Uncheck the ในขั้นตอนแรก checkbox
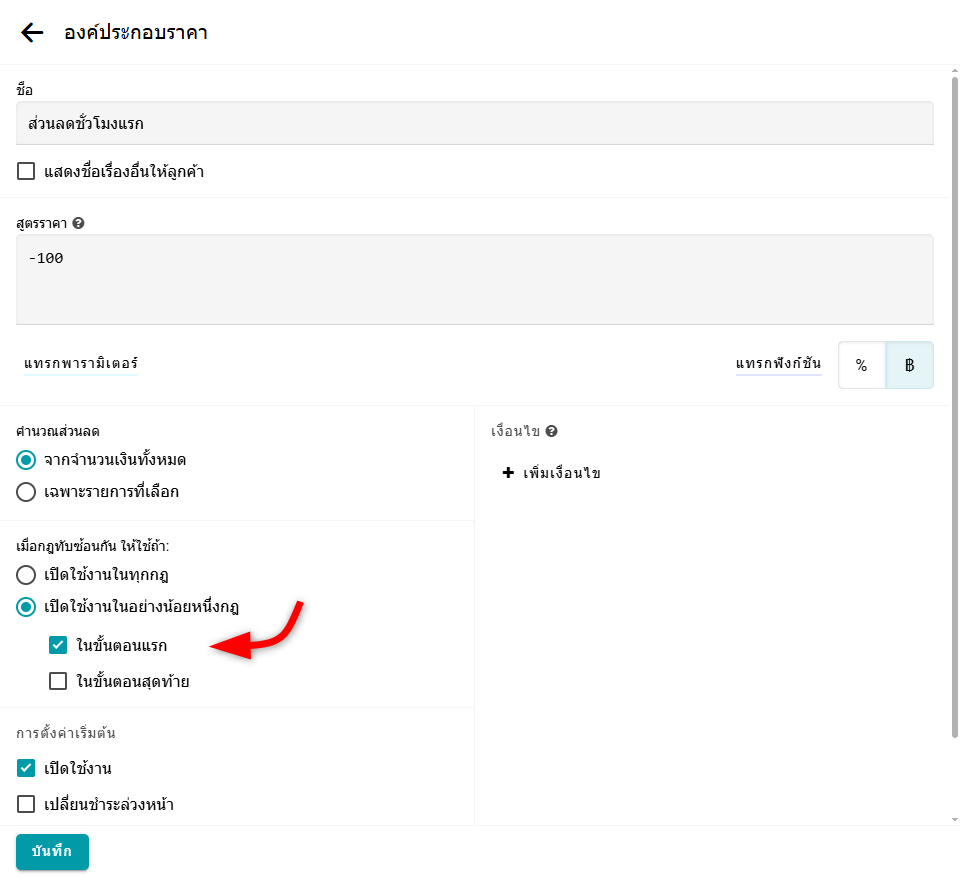 tap(58, 645)
